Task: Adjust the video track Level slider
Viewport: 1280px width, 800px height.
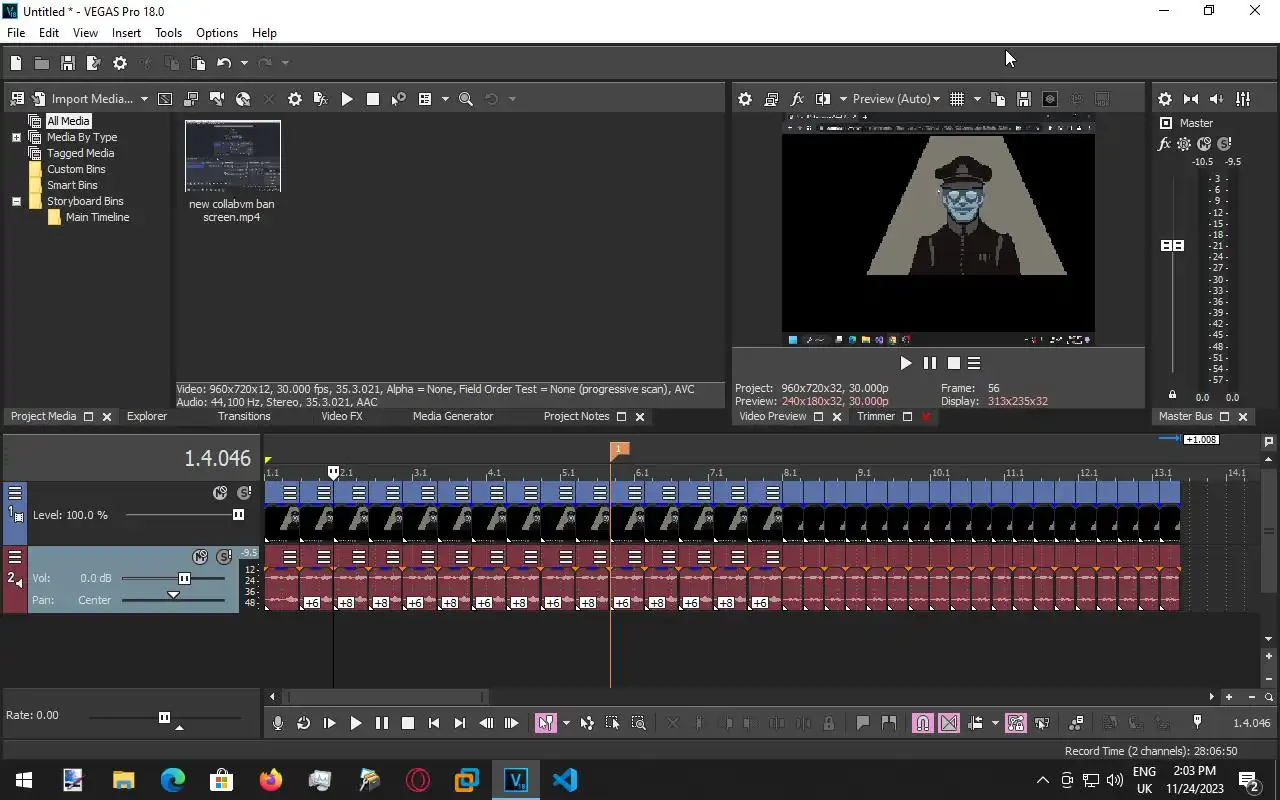Action: (238, 515)
